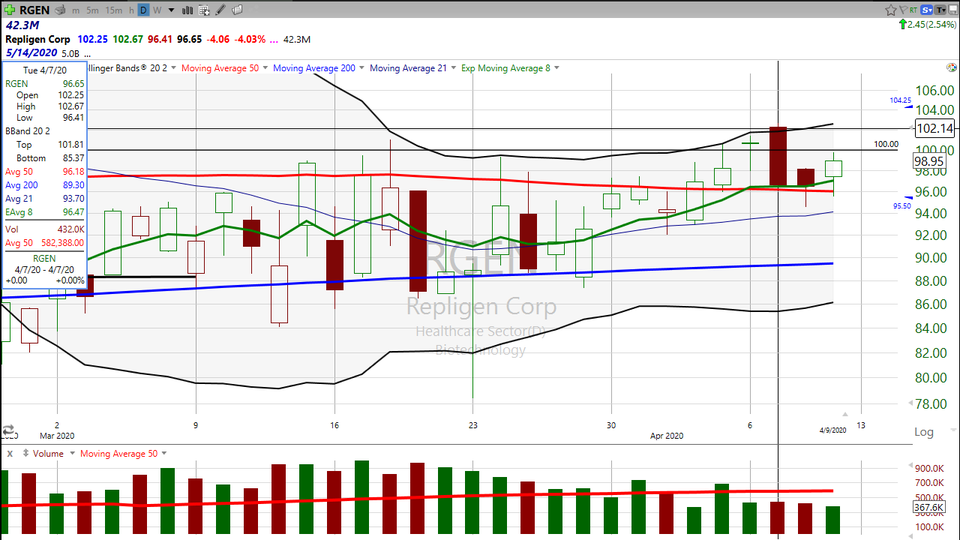The image size is (960, 540).
Task: Open the Volume indicator dropdown arrow
Action: click(72, 454)
